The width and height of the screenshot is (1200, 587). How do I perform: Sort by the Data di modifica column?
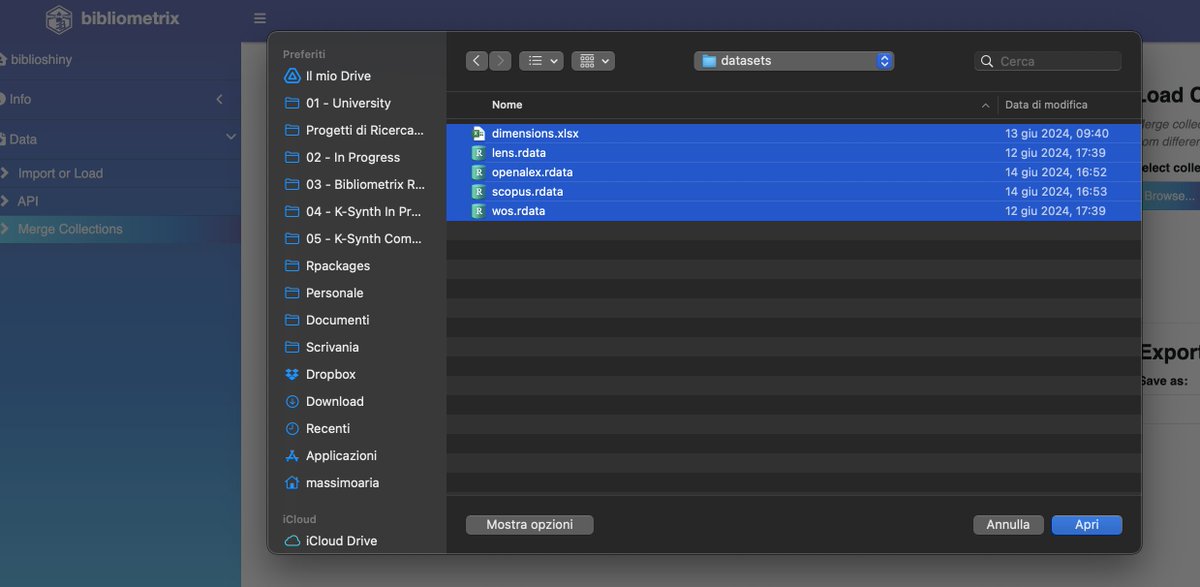pyautogui.click(x=1046, y=105)
